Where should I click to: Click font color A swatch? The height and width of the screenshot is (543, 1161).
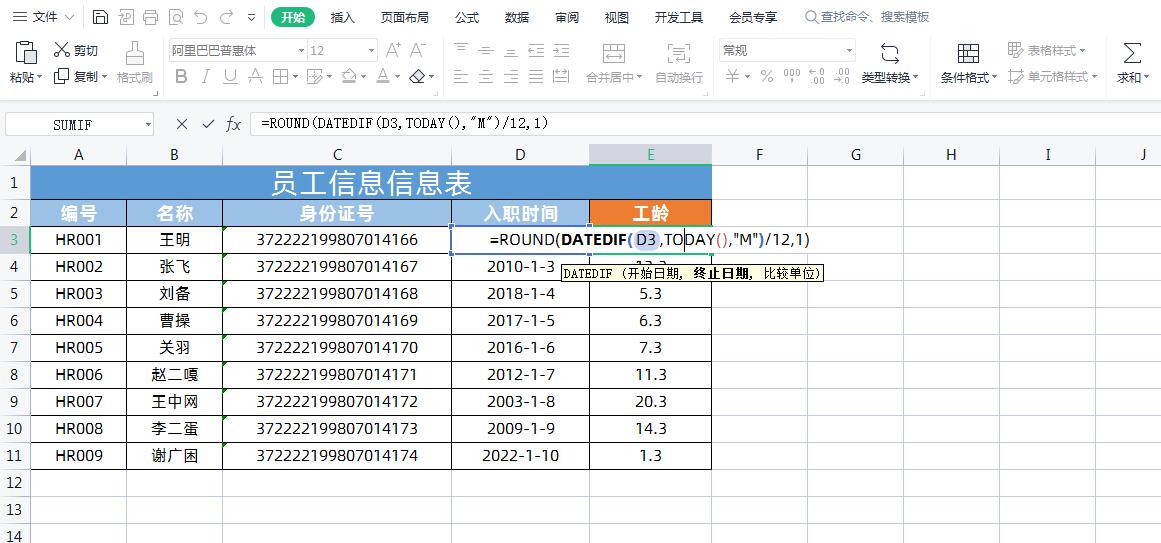click(383, 76)
